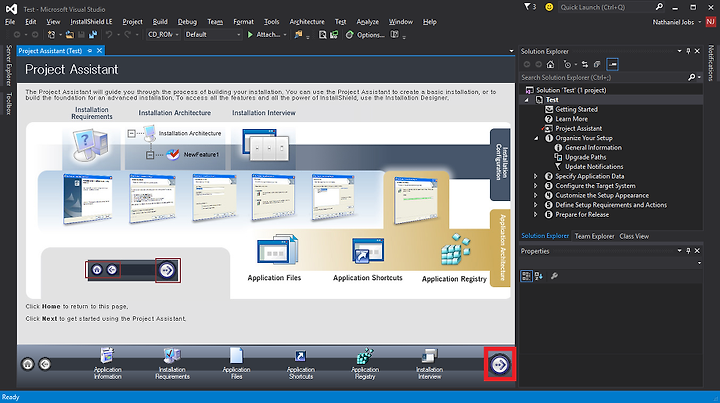The width and height of the screenshot is (720, 403).
Task: Expand Configure the Target System node
Action: tap(535, 186)
